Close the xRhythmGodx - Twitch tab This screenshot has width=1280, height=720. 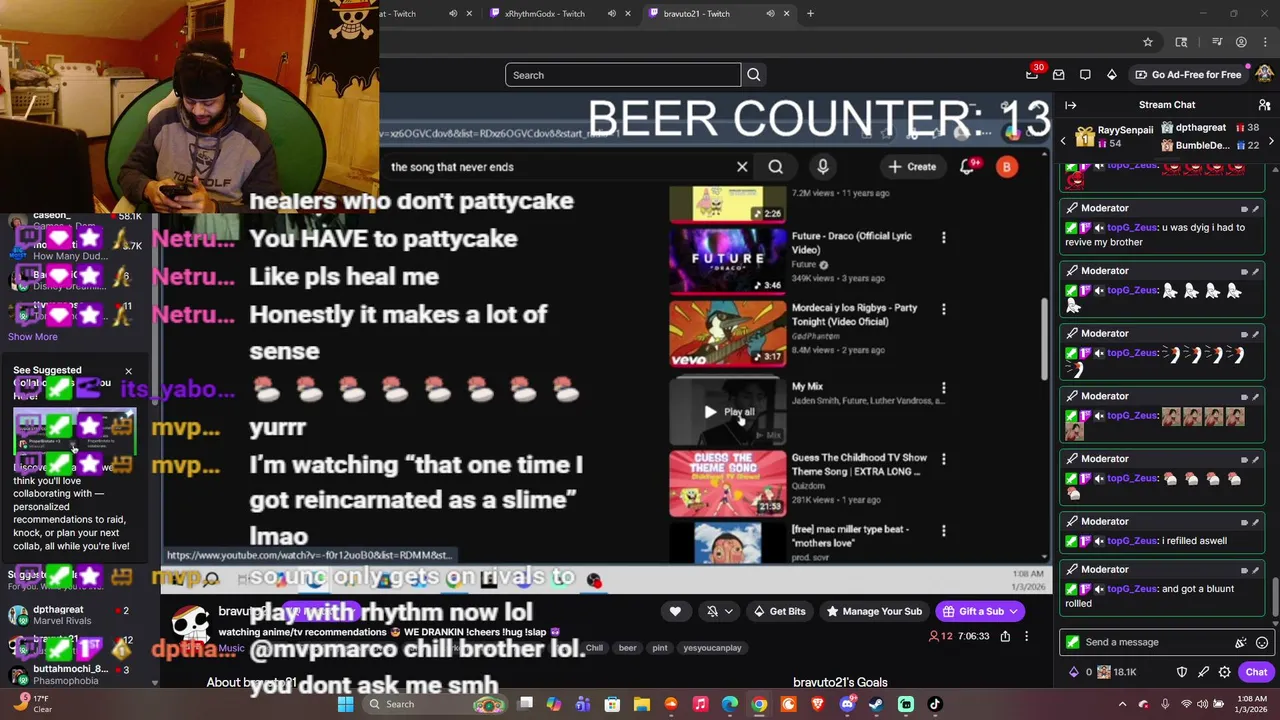point(628,13)
